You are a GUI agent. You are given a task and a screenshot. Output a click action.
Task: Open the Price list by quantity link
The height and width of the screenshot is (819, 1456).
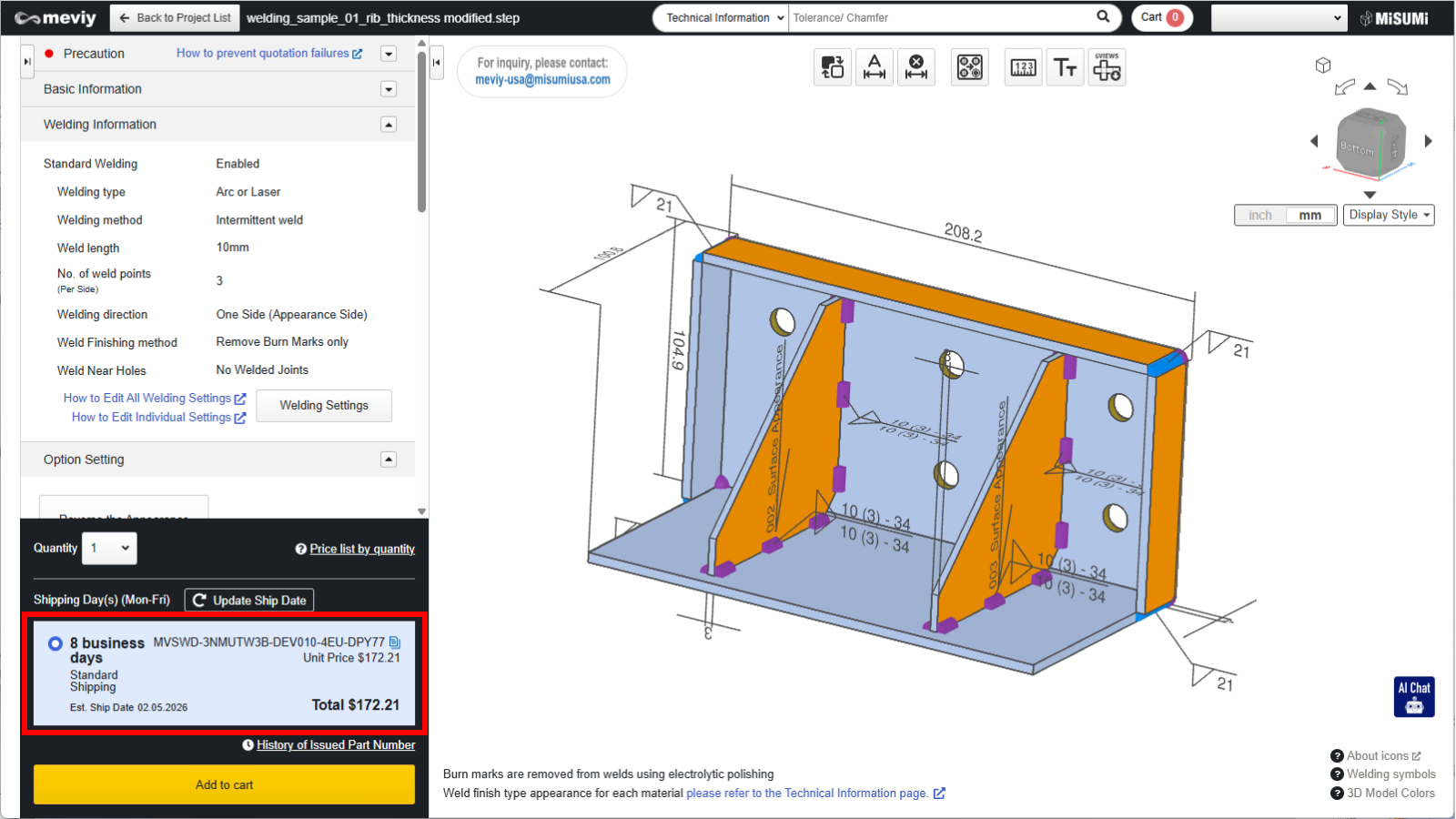pyautogui.click(x=361, y=550)
